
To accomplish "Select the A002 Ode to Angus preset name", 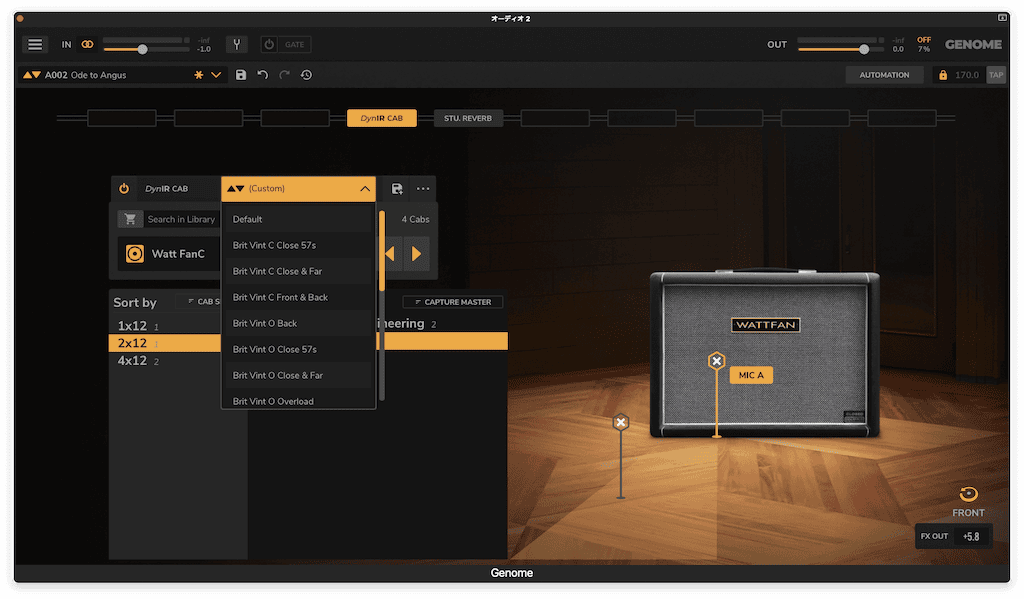I will pyautogui.click(x=86, y=75).
